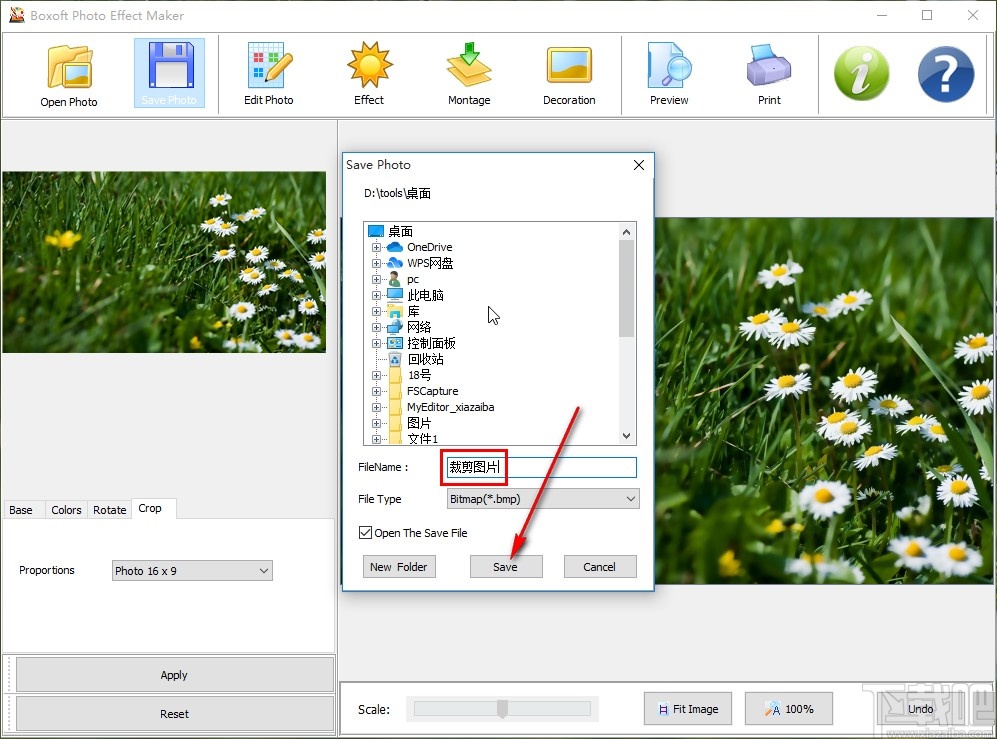The height and width of the screenshot is (739, 997).
Task: Click the Open Photo folder icon
Action: tap(69, 66)
